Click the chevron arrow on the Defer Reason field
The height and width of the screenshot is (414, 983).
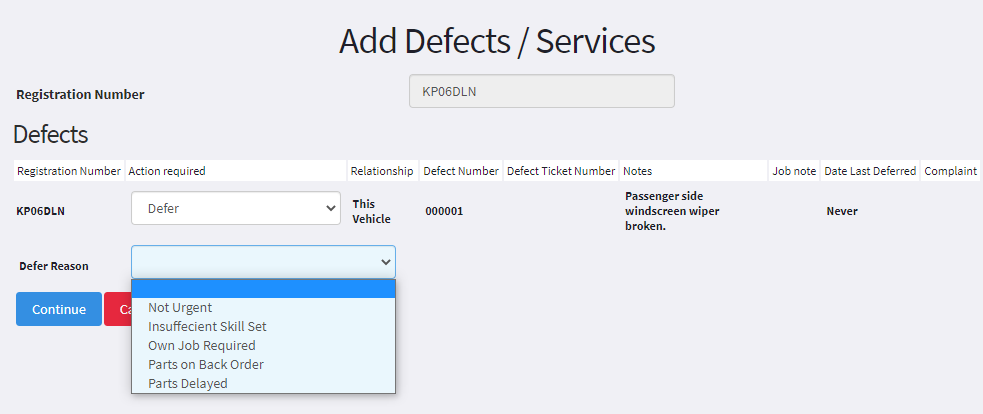pos(386,262)
